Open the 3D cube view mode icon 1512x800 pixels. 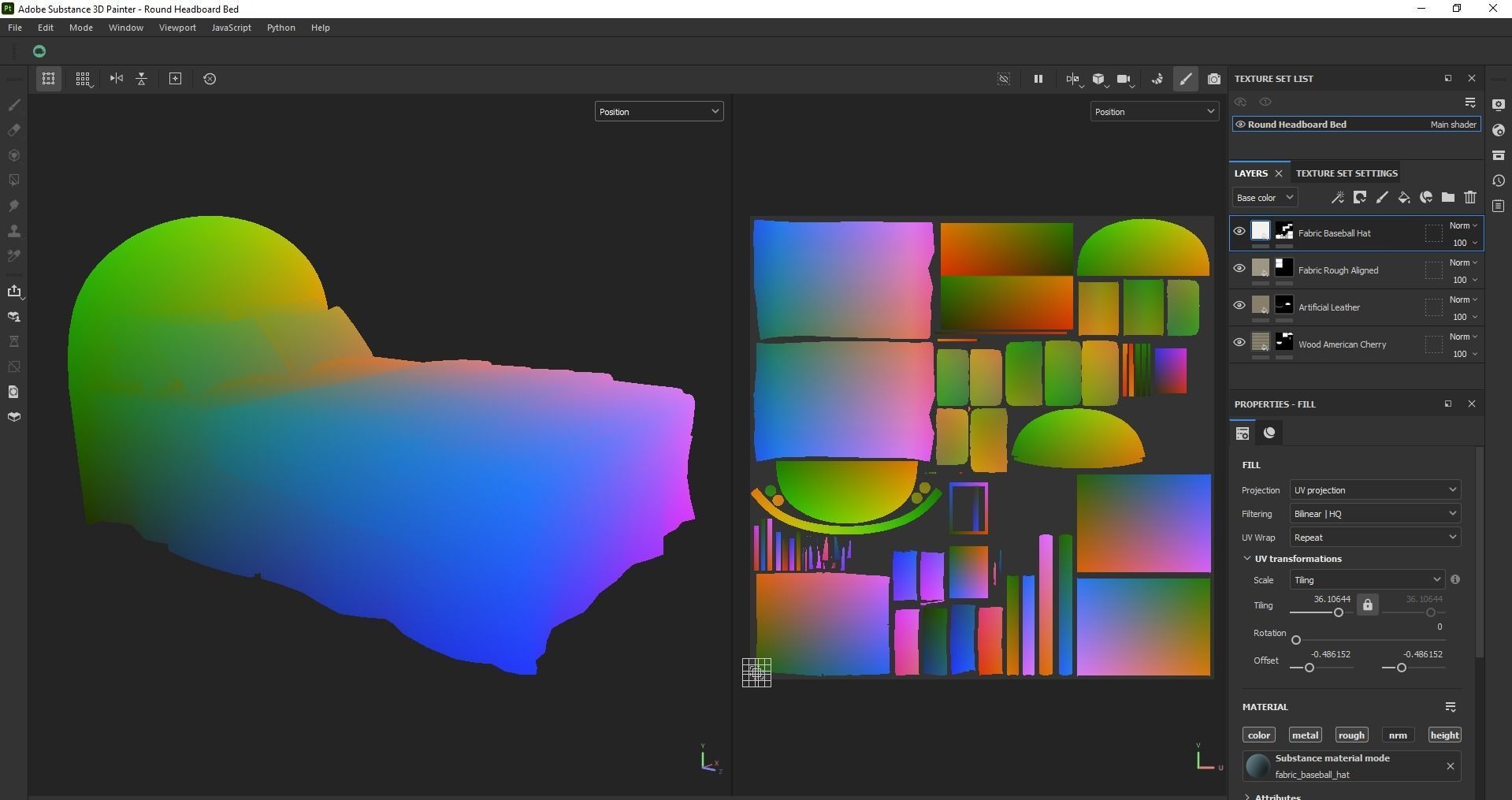point(1099,79)
